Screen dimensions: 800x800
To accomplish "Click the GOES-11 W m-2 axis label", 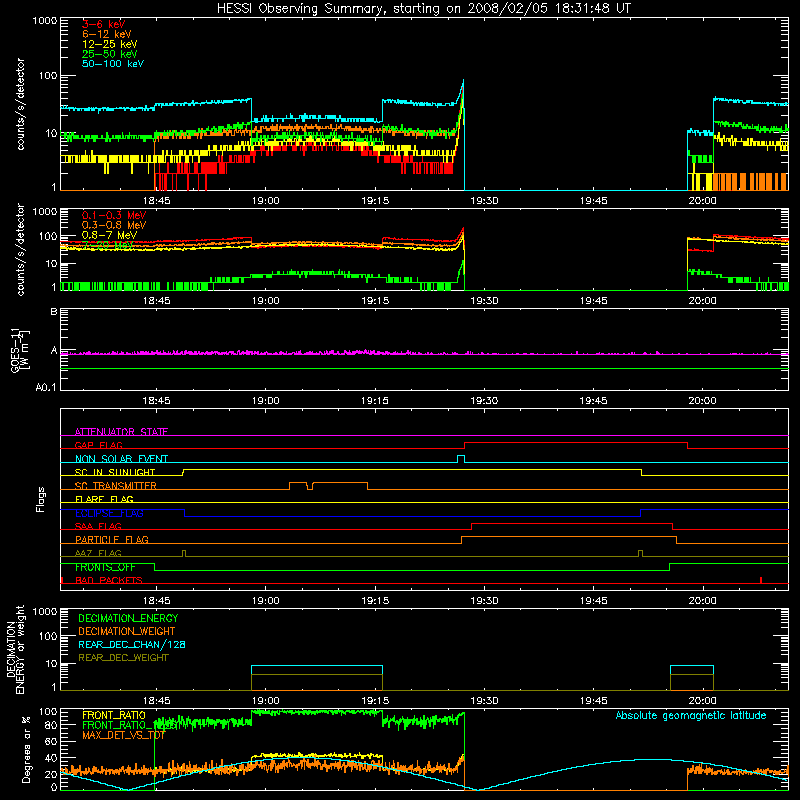I will (x=20, y=349).
